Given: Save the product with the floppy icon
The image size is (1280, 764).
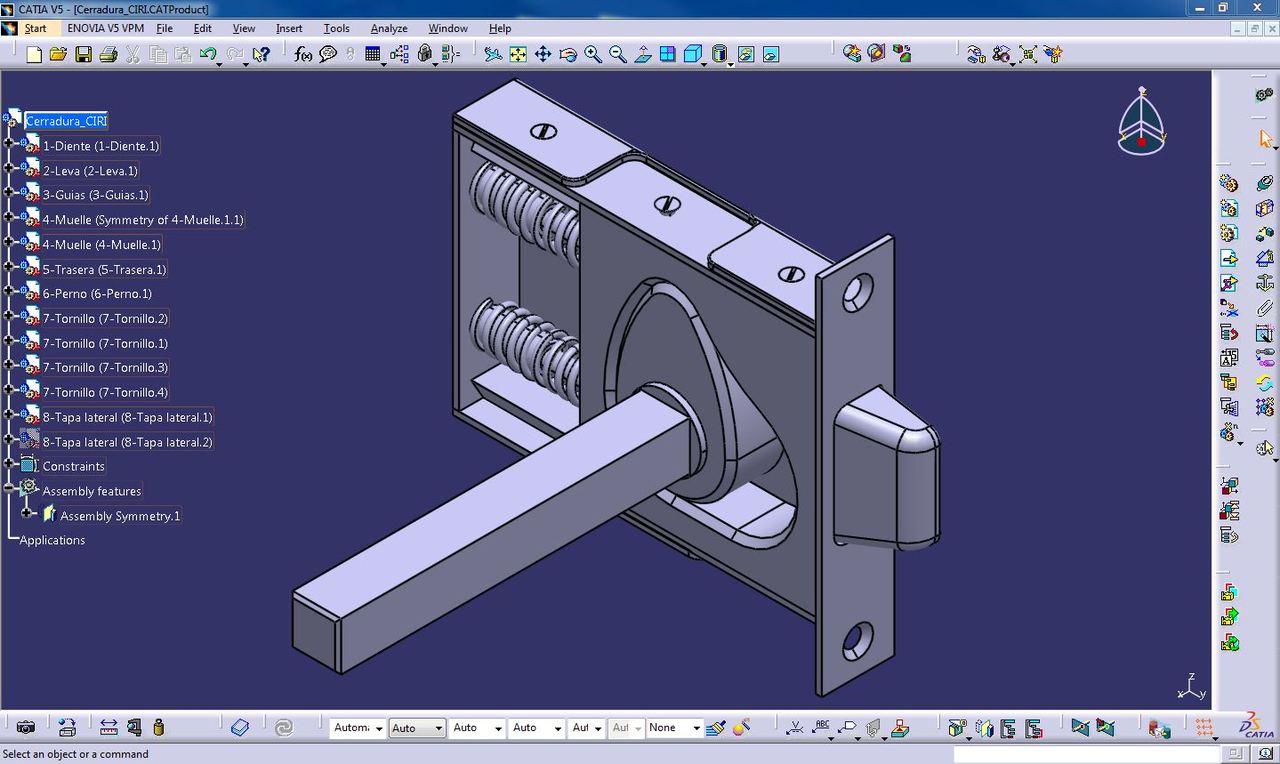Looking at the screenshot, I should (83, 54).
